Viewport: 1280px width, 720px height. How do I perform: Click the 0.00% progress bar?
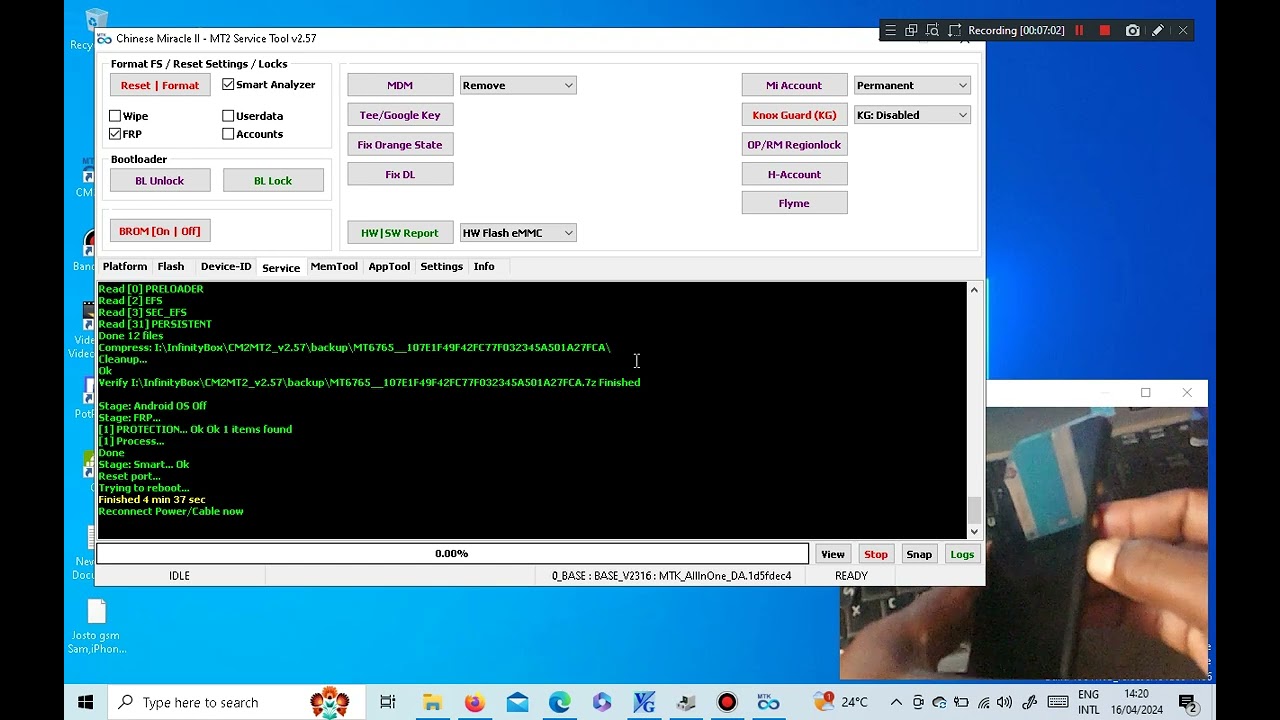click(x=452, y=552)
